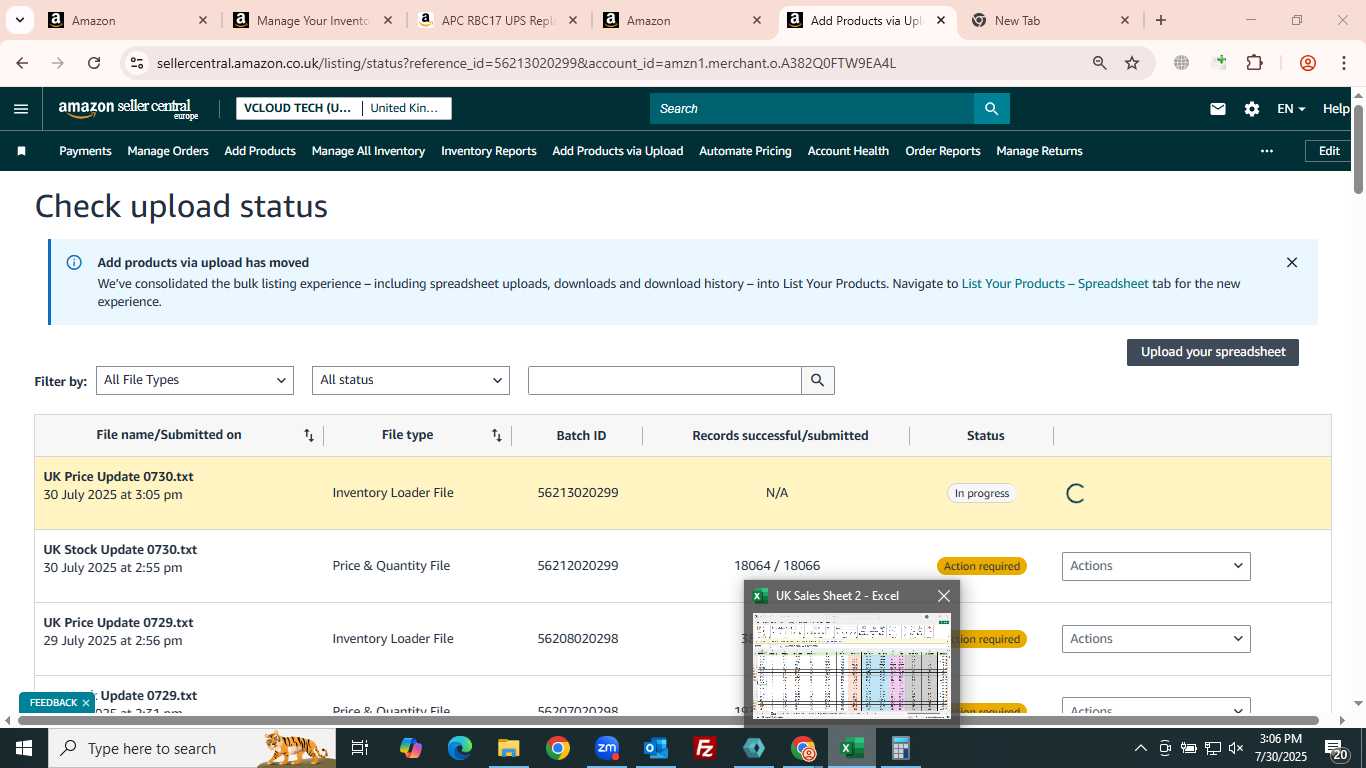1366x768 pixels.
Task: Click the Action required badge for batch 56212020299
Action: (982, 566)
